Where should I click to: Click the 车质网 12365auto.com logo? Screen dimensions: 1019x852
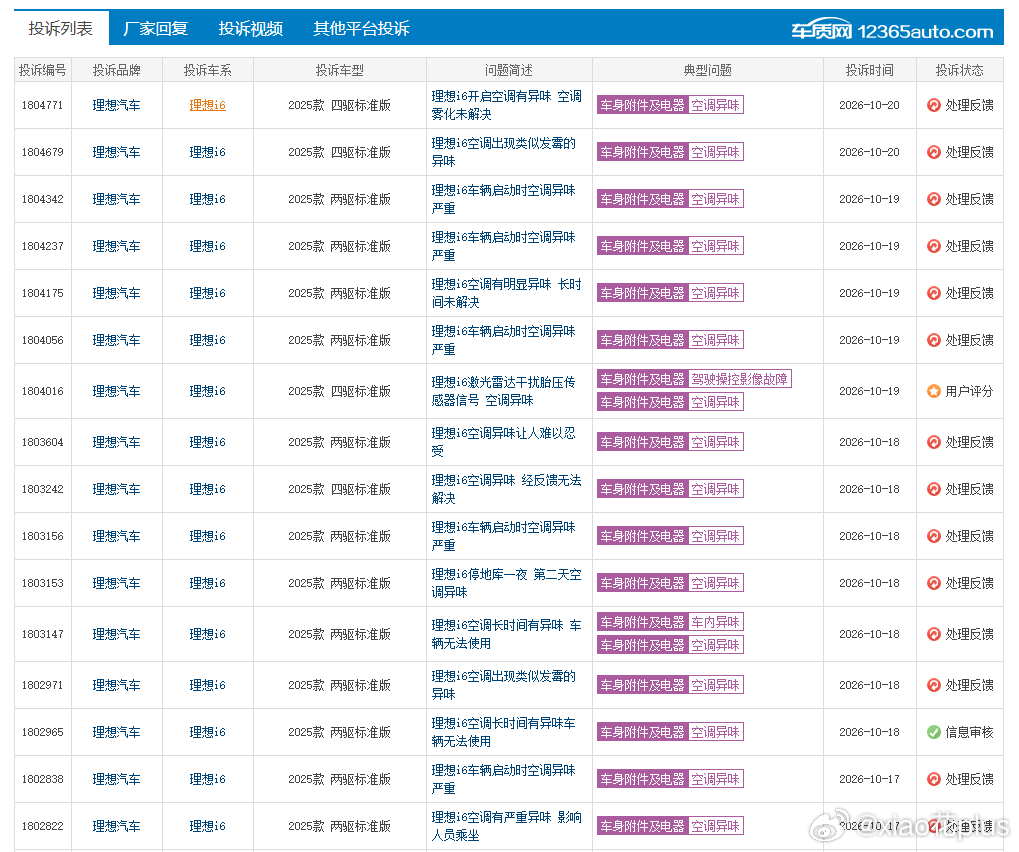pos(892,31)
